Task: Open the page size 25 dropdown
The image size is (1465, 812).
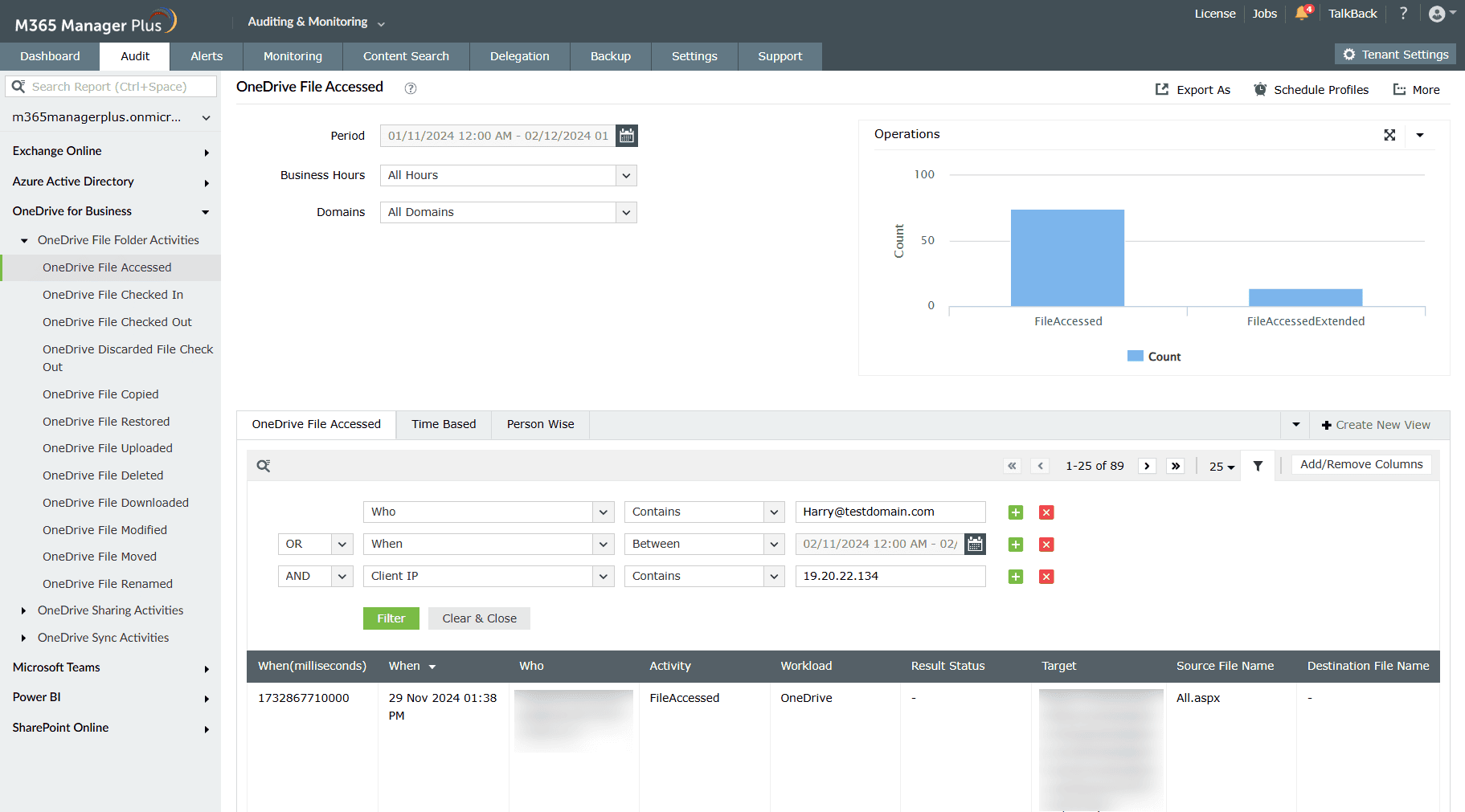Action: (x=1222, y=467)
